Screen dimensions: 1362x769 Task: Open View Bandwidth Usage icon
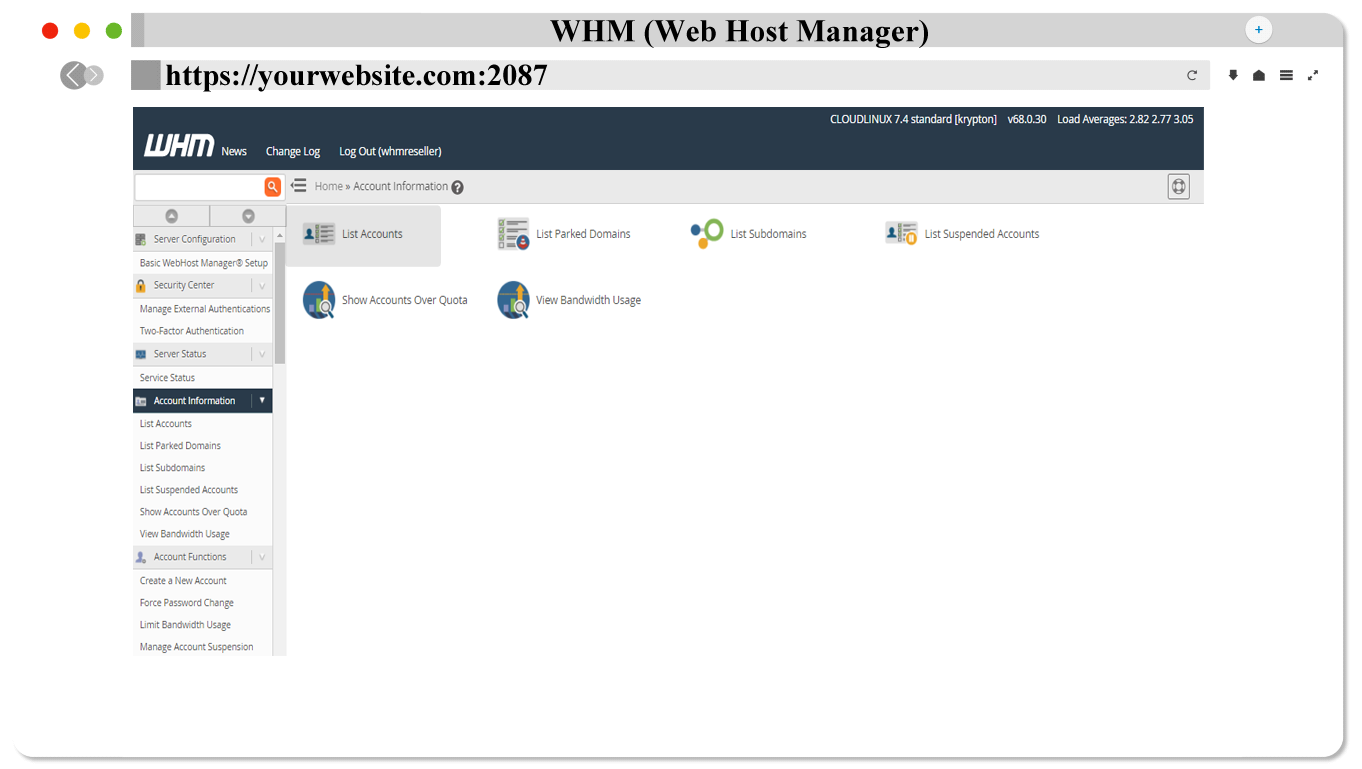[x=514, y=300]
